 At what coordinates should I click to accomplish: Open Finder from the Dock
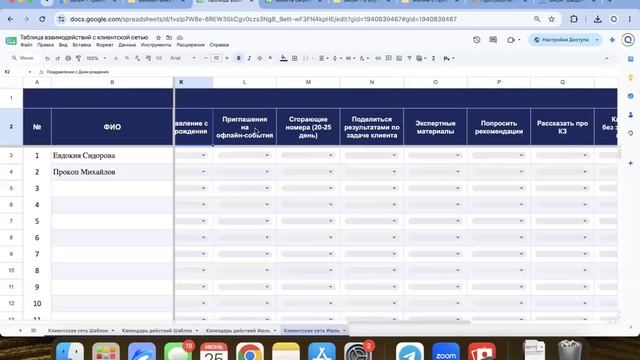[x=70, y=352]
